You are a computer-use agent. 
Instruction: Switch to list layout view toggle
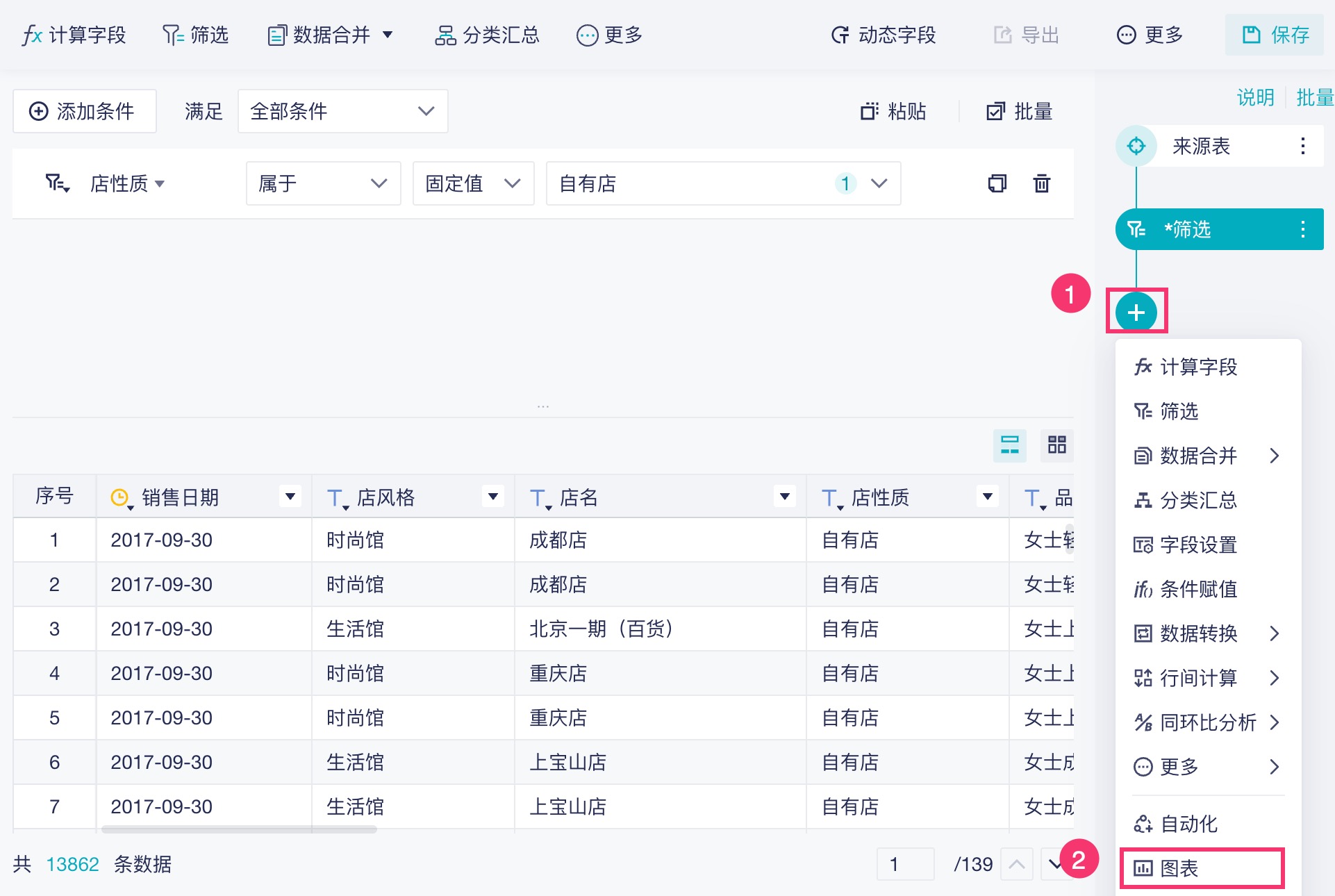point(1009,445)
